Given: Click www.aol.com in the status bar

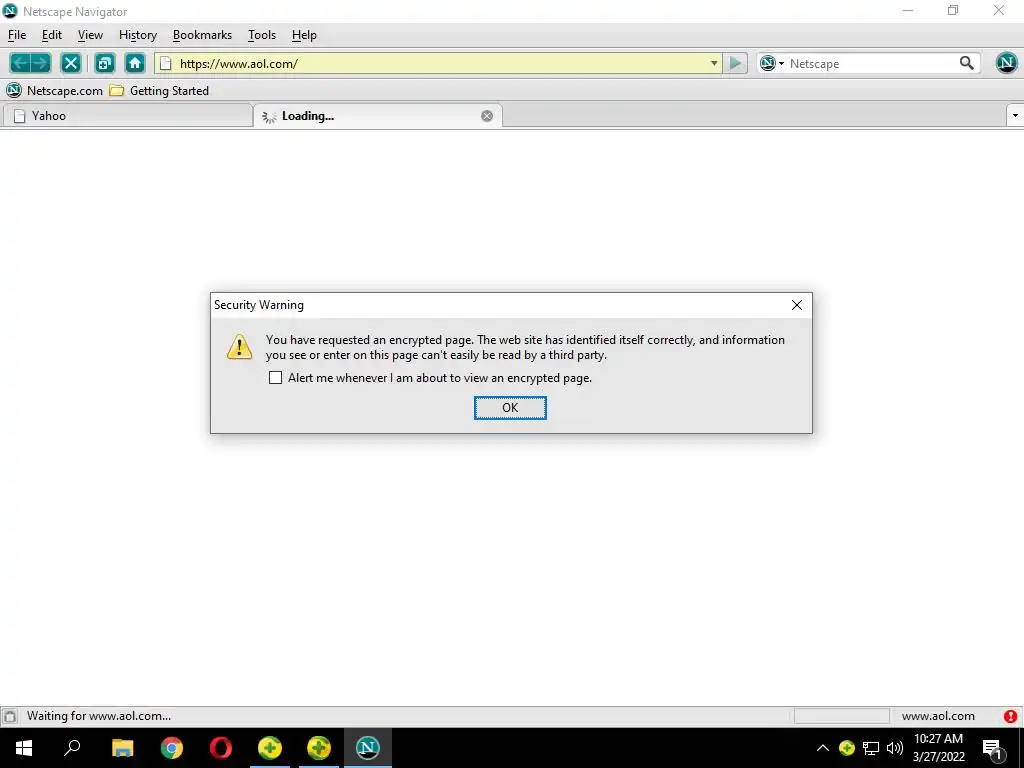Looking at the screenshot, I should point(938,716).
